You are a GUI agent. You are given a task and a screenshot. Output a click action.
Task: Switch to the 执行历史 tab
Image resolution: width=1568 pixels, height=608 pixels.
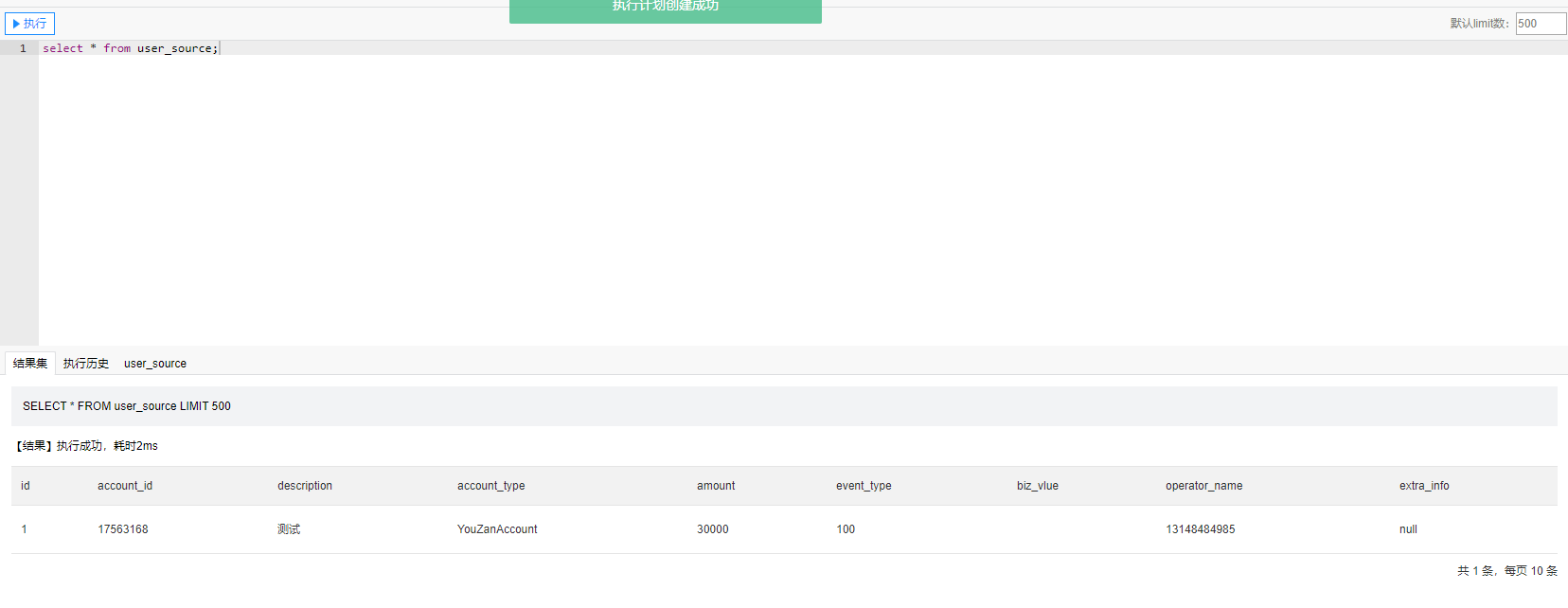click(86, 364)
